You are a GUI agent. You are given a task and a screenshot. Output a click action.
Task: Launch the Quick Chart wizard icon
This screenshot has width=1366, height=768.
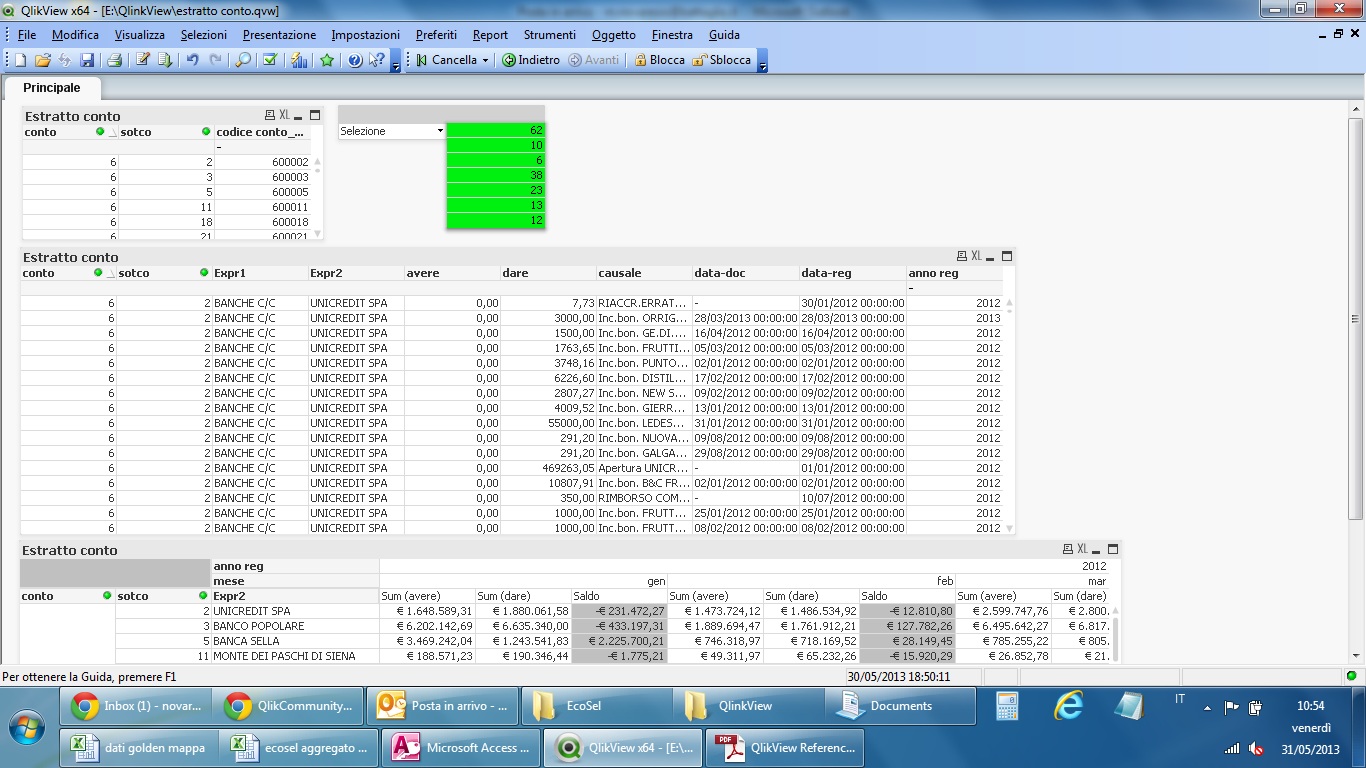click(x=299, y=60)
